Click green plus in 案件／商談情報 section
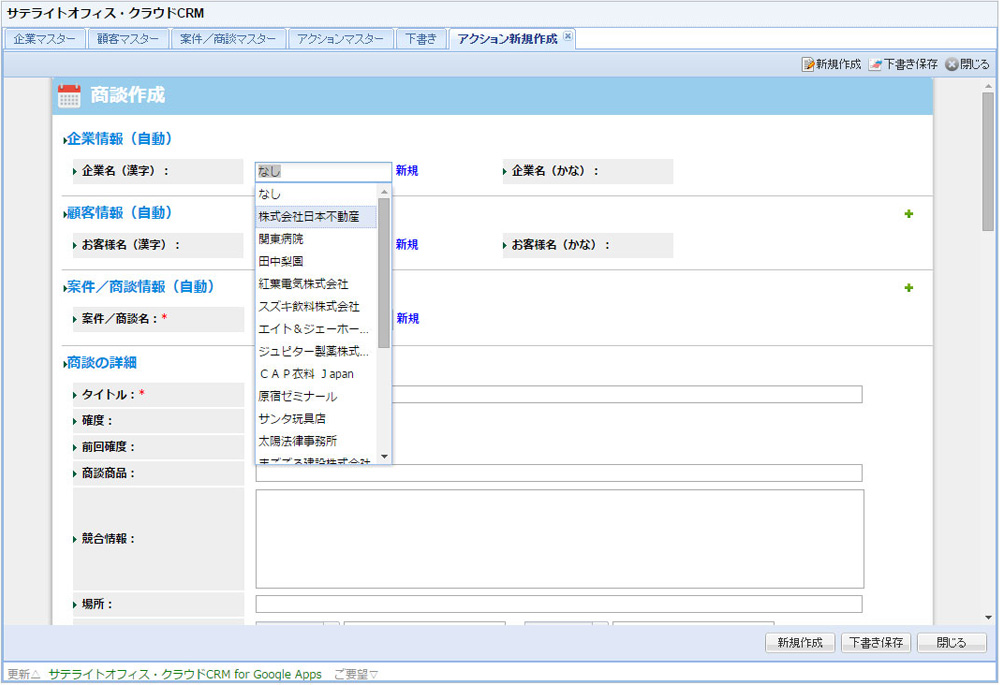1000x685 pixels. tap(908, 288)
